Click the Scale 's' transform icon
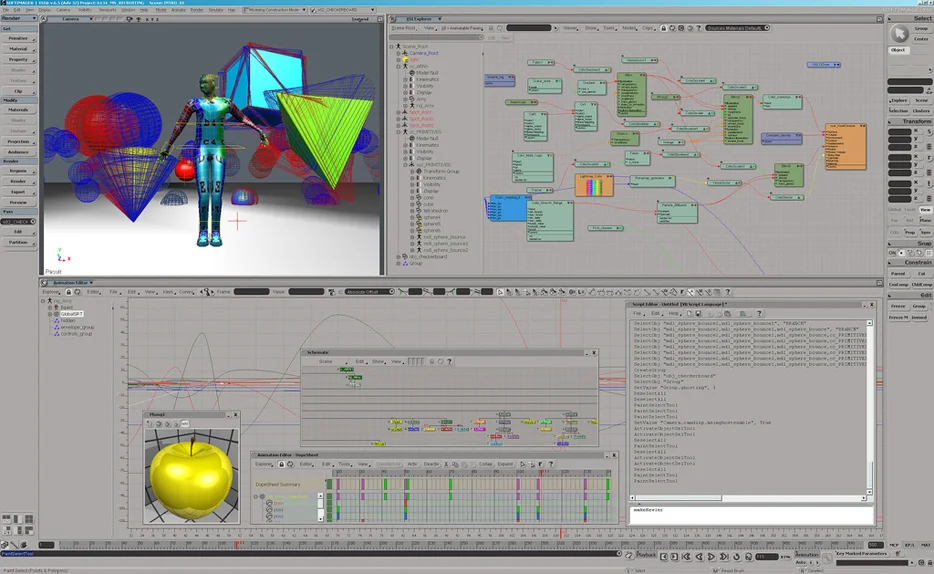This screenshot has height=574, width=934. pos(928,132)
